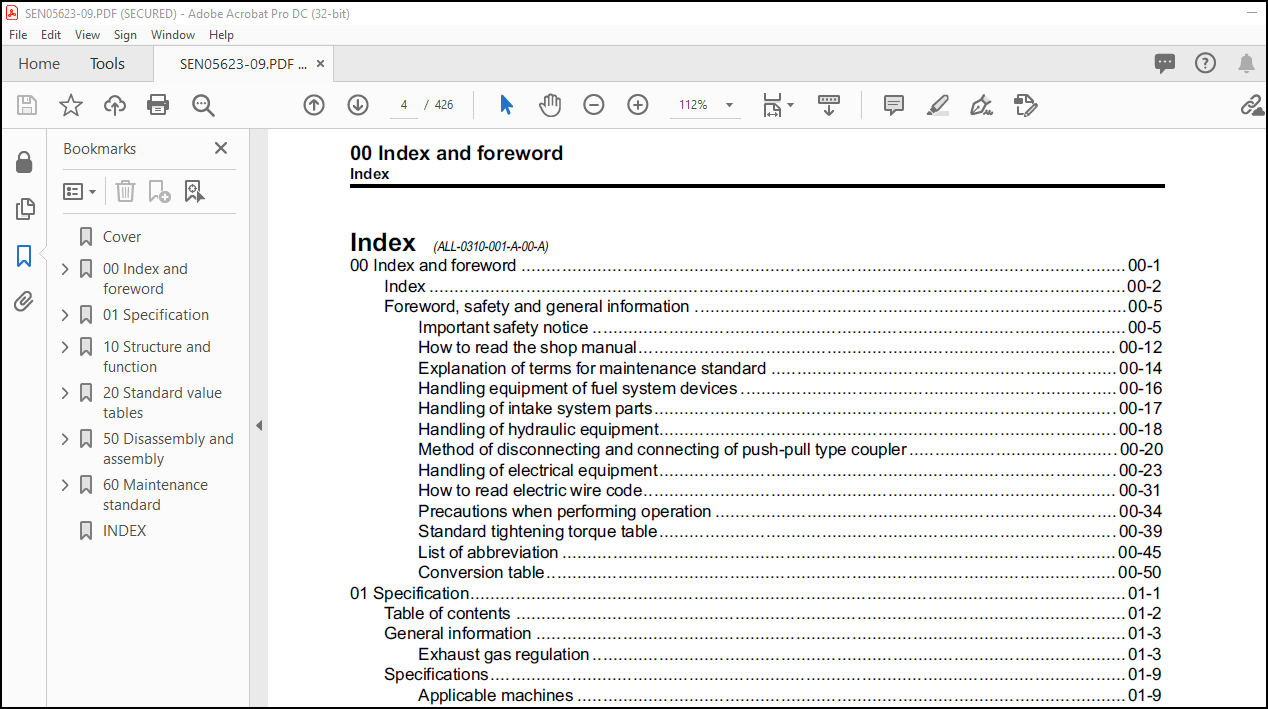
Task: Expand '50 Disassembly and assembly' bookmark
Action: [x=65, y=439]
